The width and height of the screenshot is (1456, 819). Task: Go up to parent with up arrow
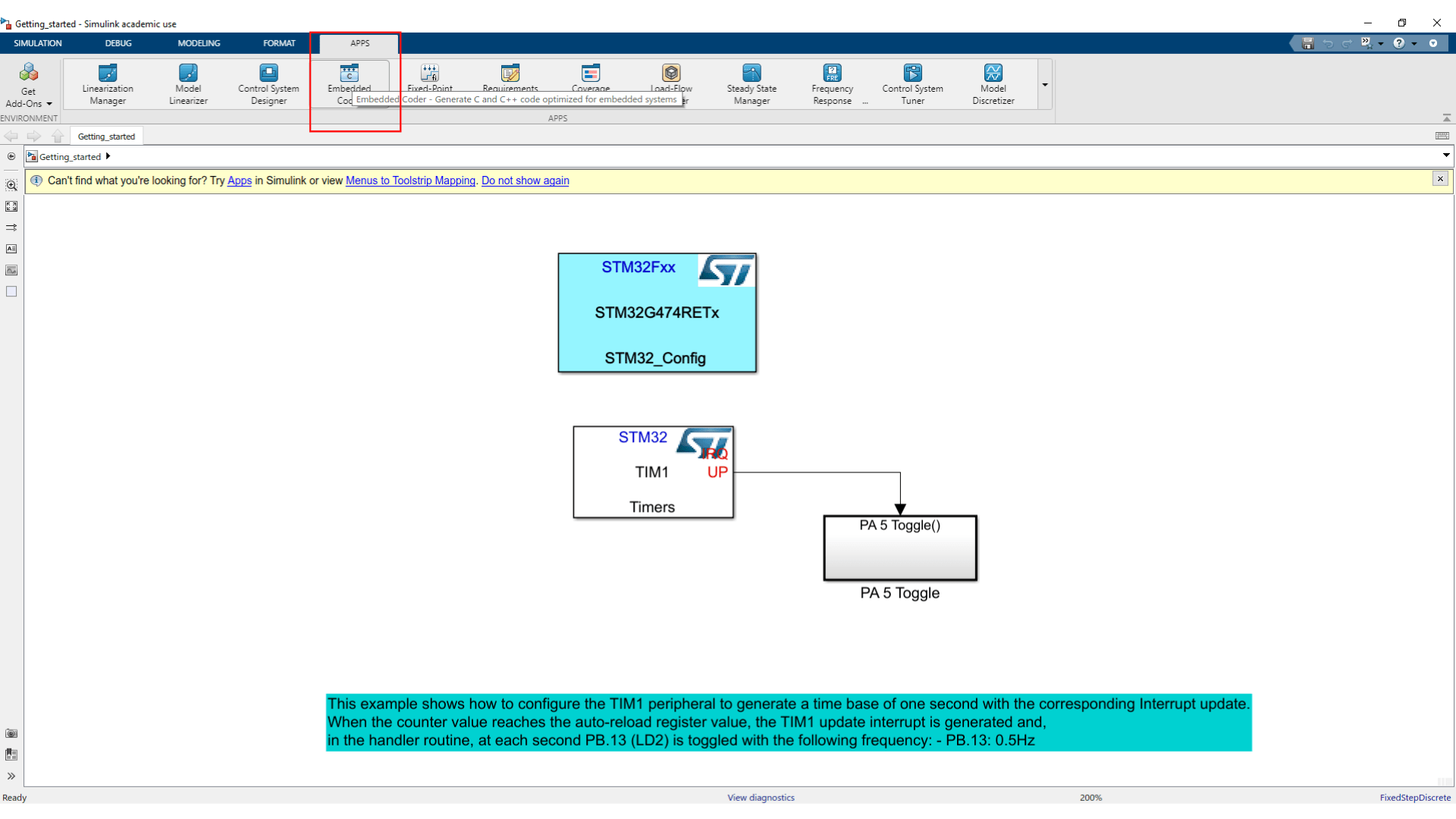(58, 136)
